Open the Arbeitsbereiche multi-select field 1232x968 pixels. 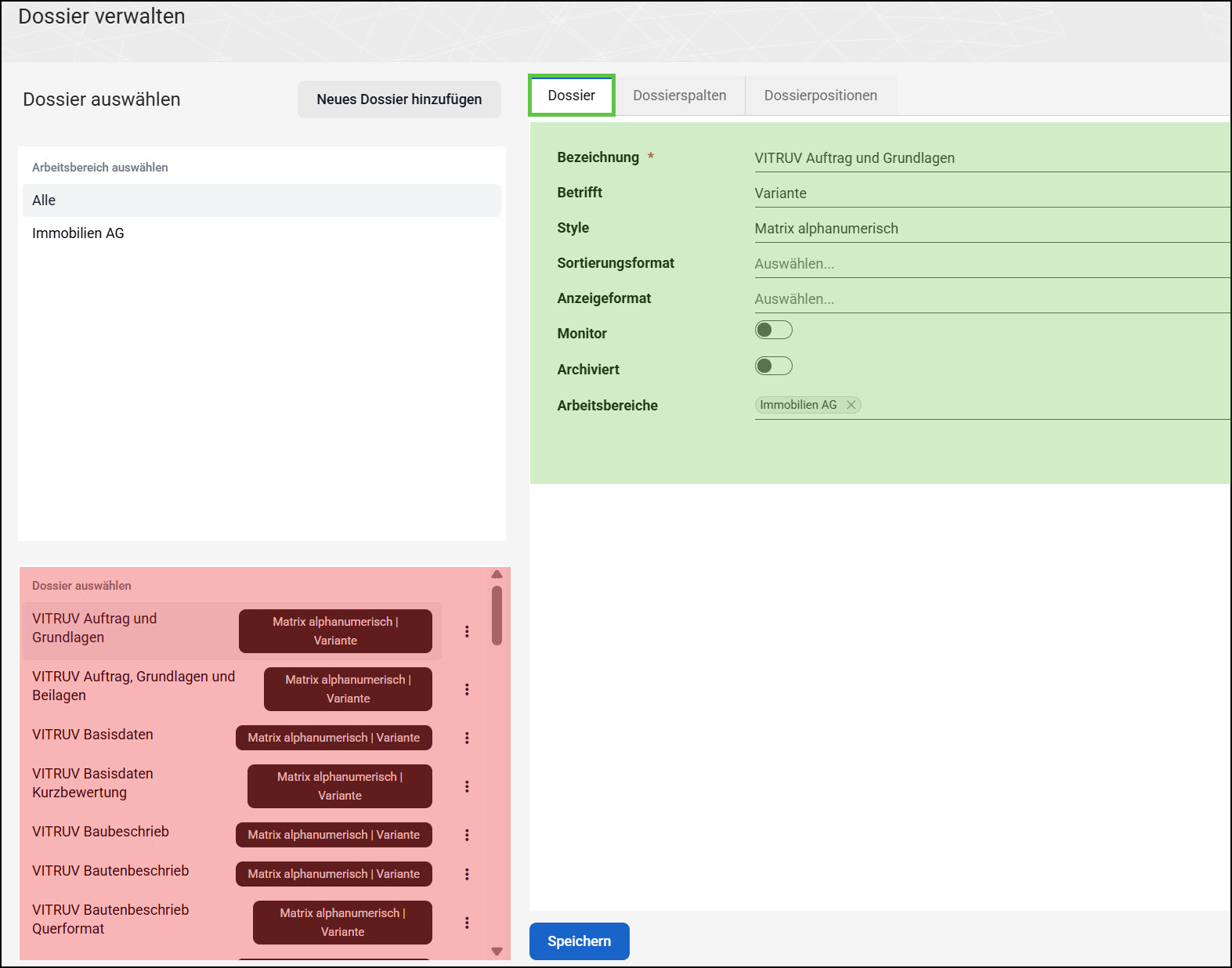[x=992, y=405]
